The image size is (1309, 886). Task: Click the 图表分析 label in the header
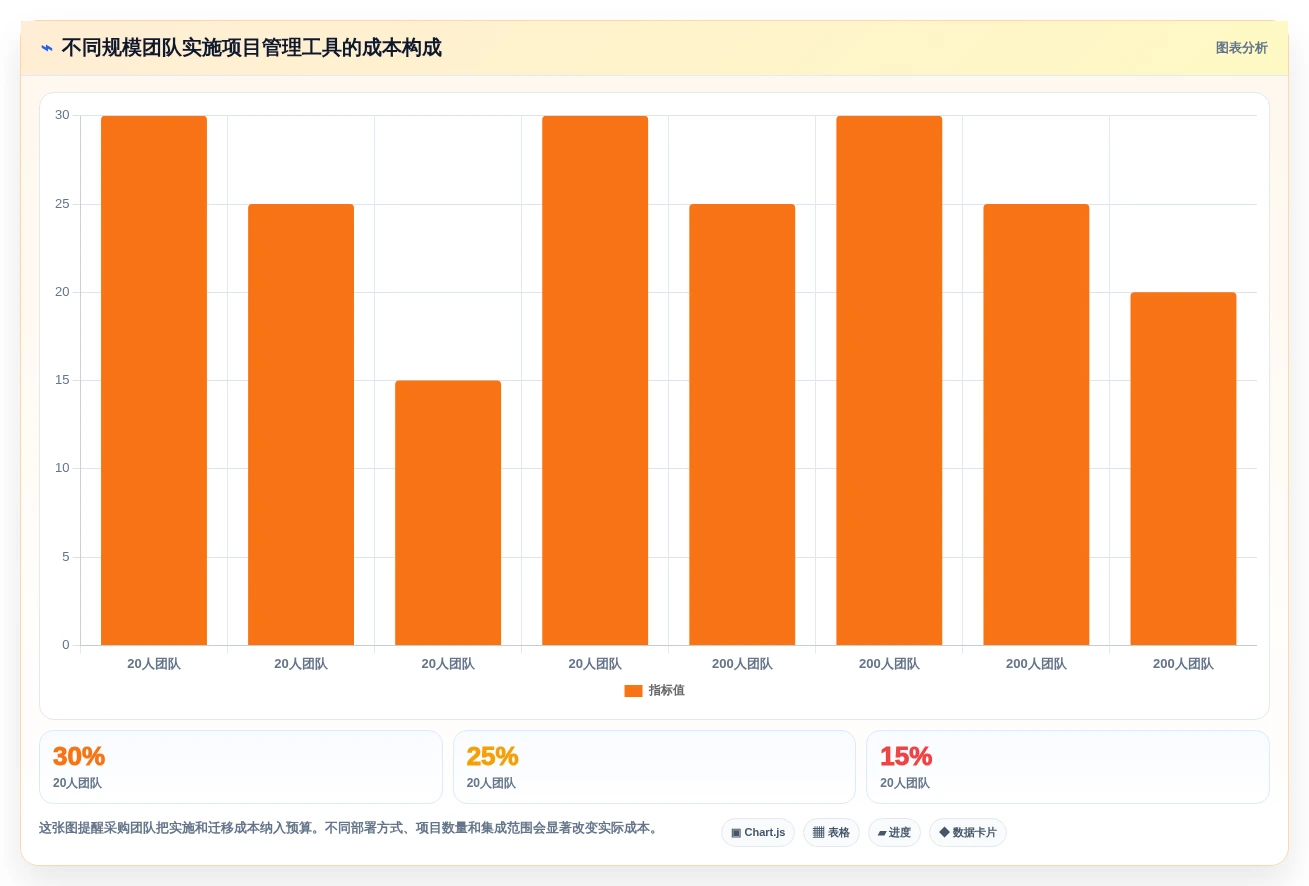coord(1241,48)
